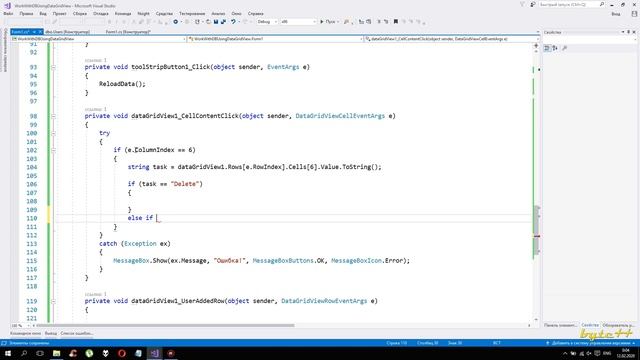Switch to the Обозреватель решений tab
Screen dimensions: 640x360
[x=618, y=325]
